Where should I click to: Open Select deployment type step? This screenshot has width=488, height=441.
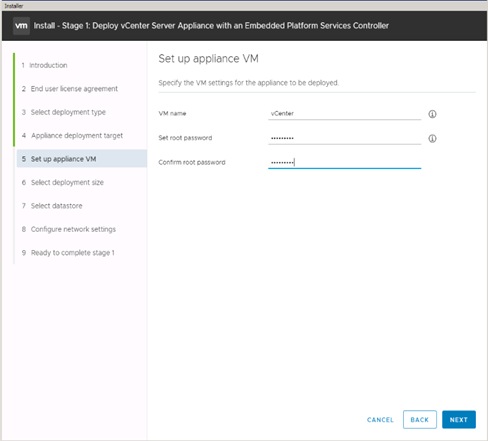[64, 112]
